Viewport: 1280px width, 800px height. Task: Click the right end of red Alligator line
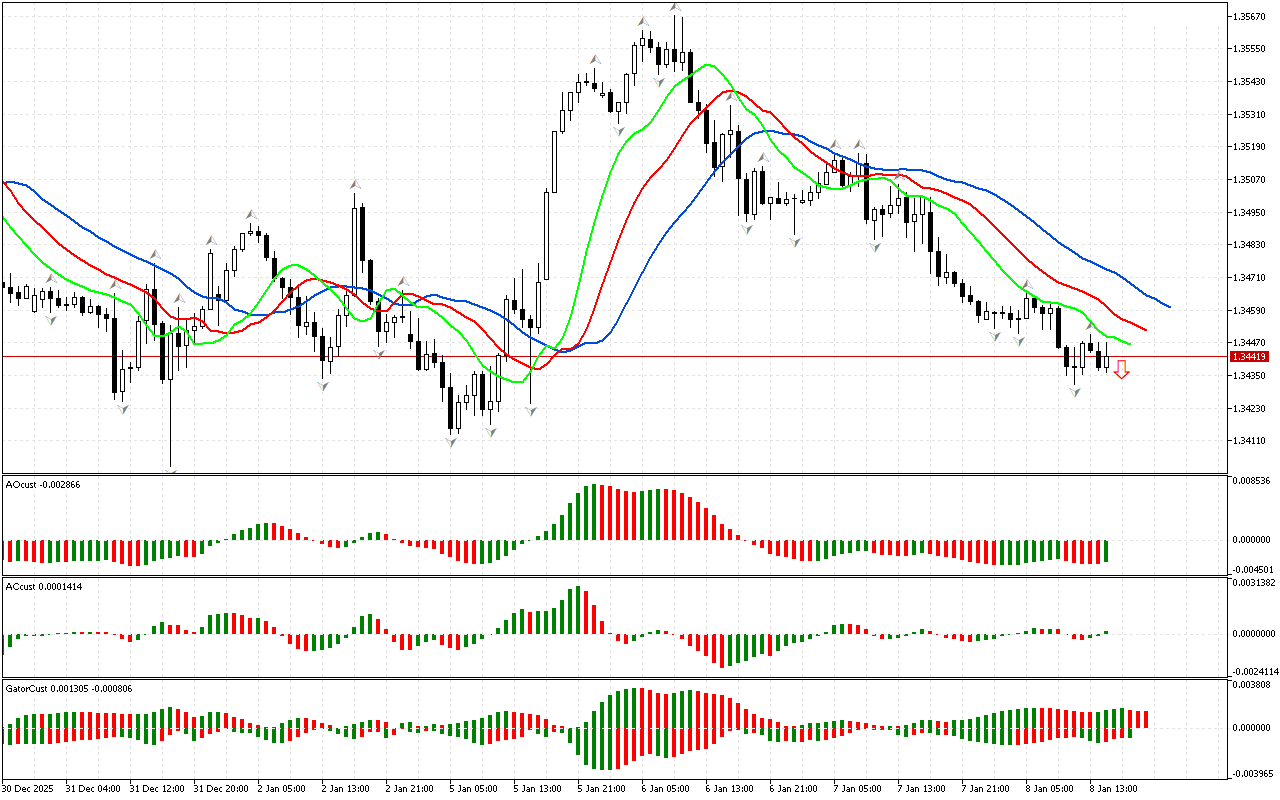coord(1145,330)
